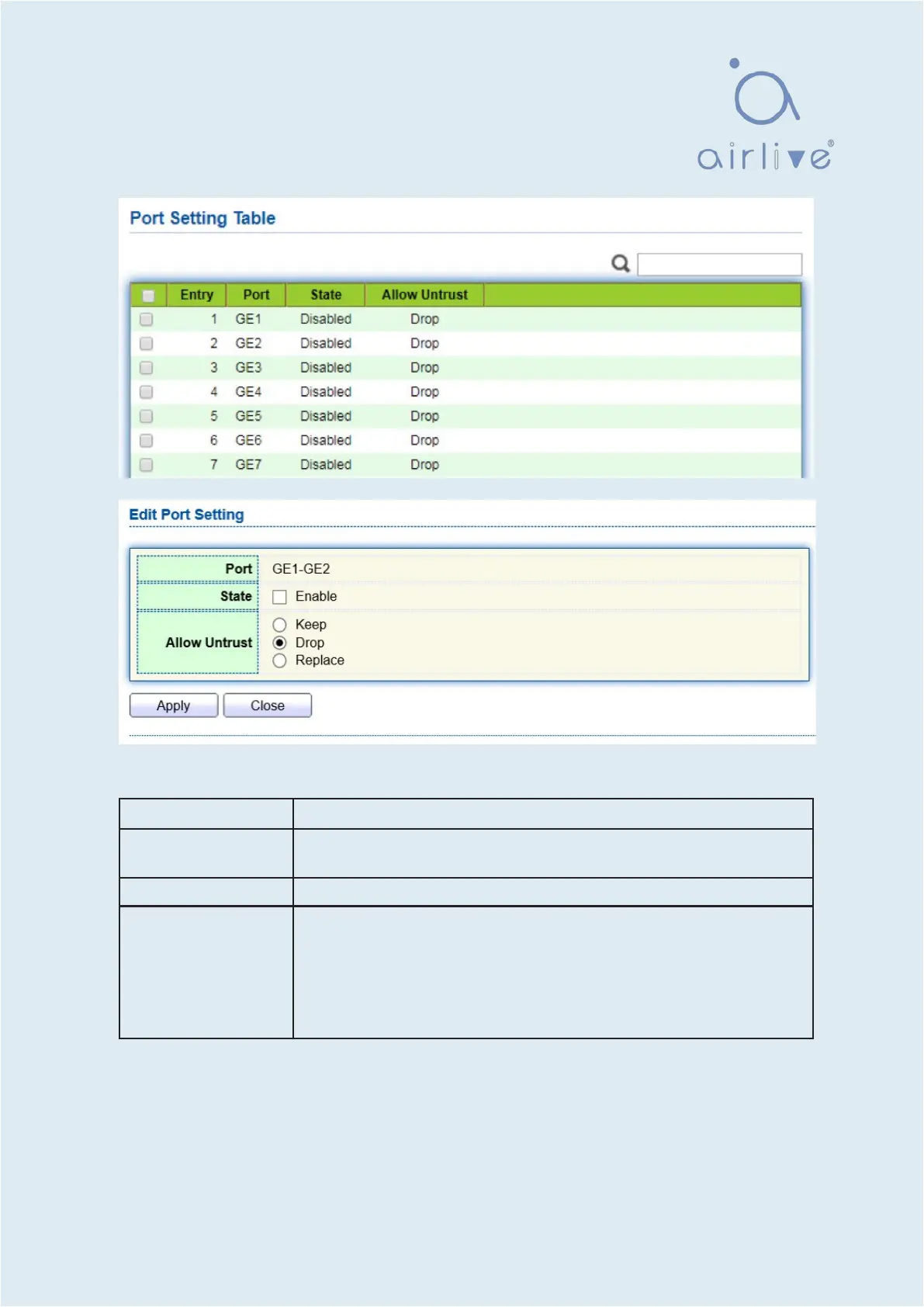Viewport: 924px width, 1307px height.
Task: Choose the Drop radio option
Action: coord(280,643)
